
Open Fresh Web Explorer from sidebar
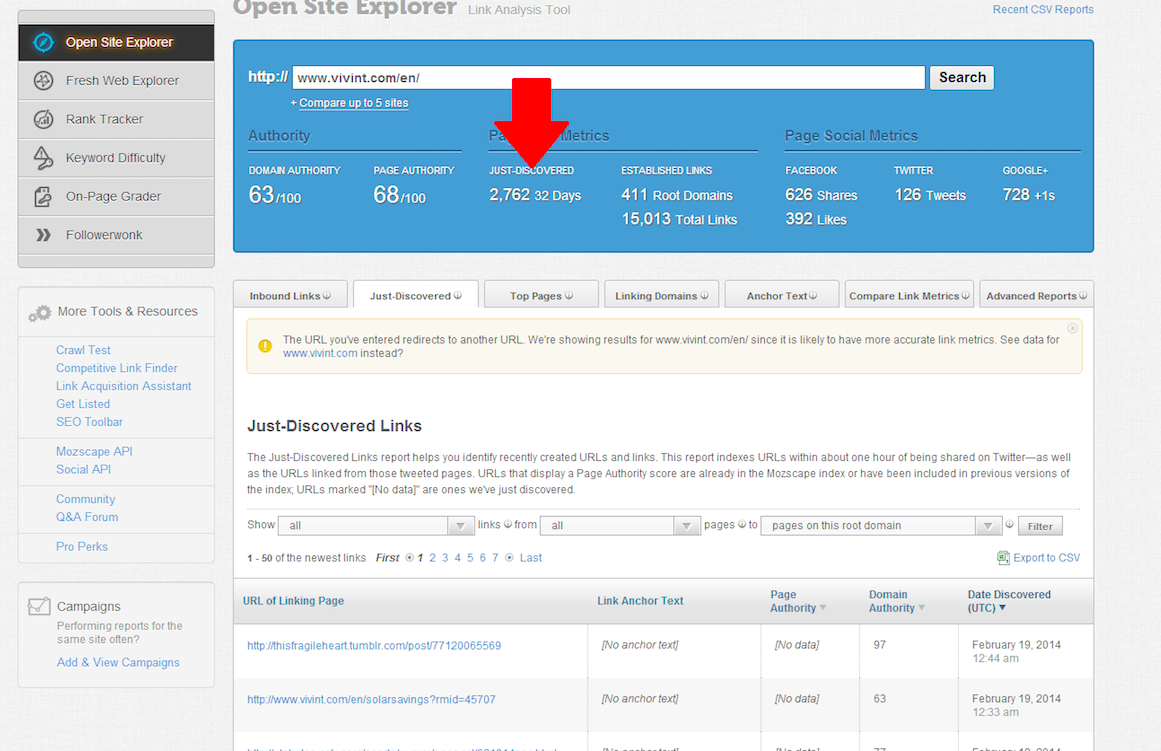[116, 81]
